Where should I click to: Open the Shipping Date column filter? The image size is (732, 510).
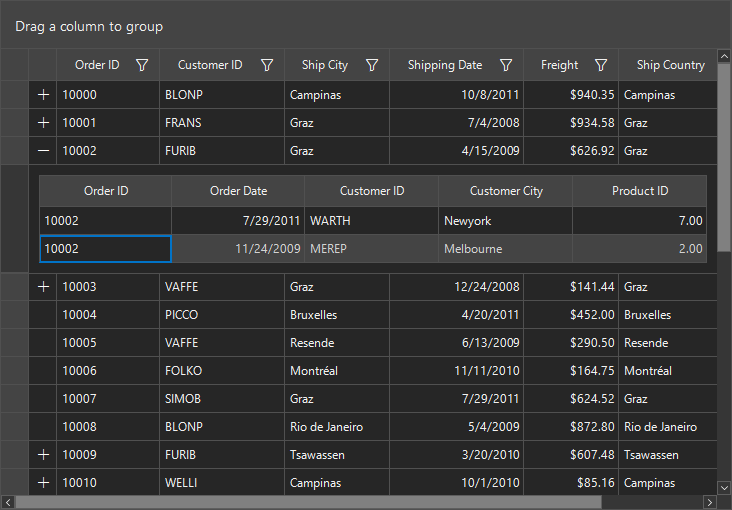tap(506, 65)
